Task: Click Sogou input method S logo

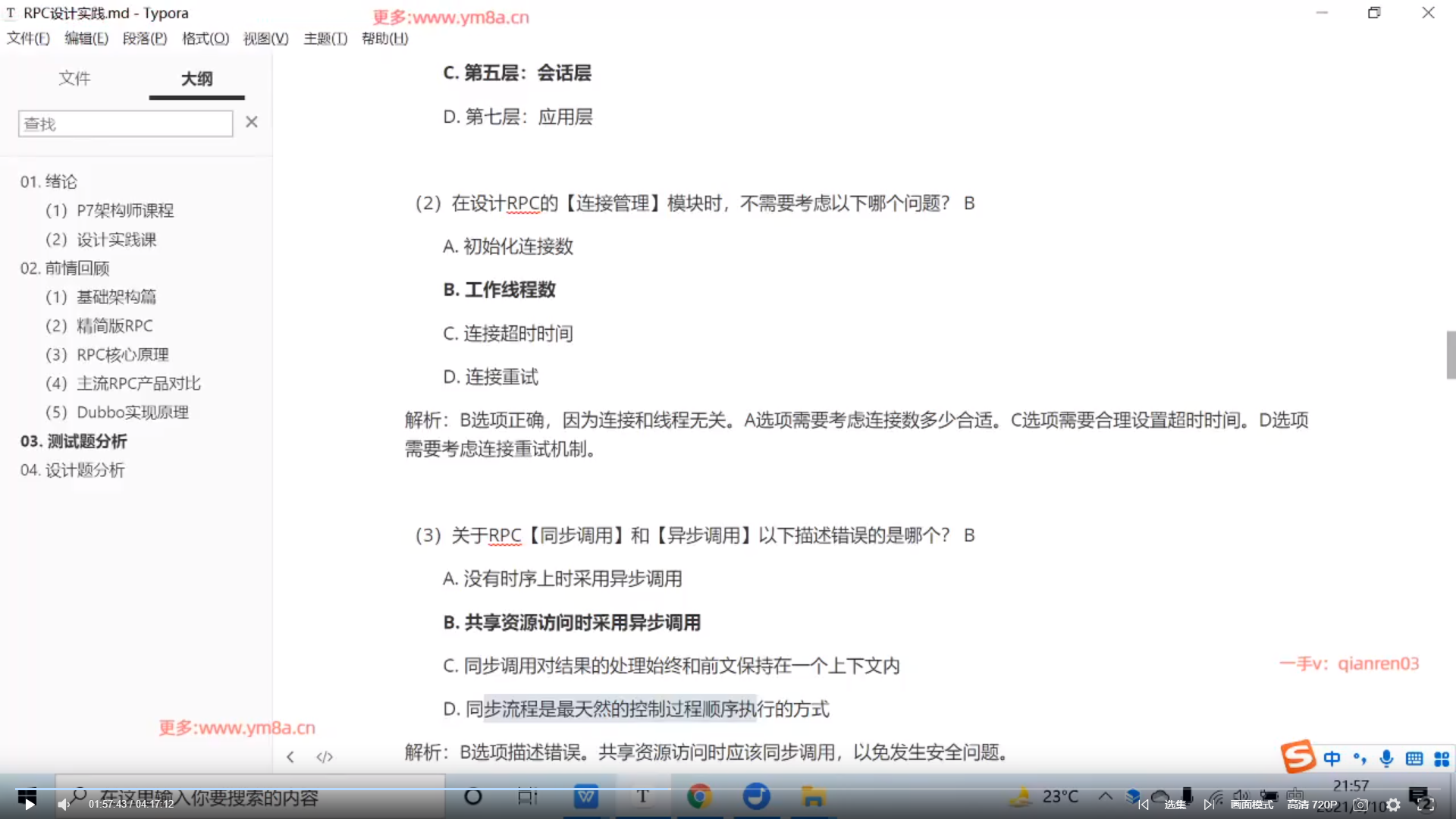Action: (1298, 757)
